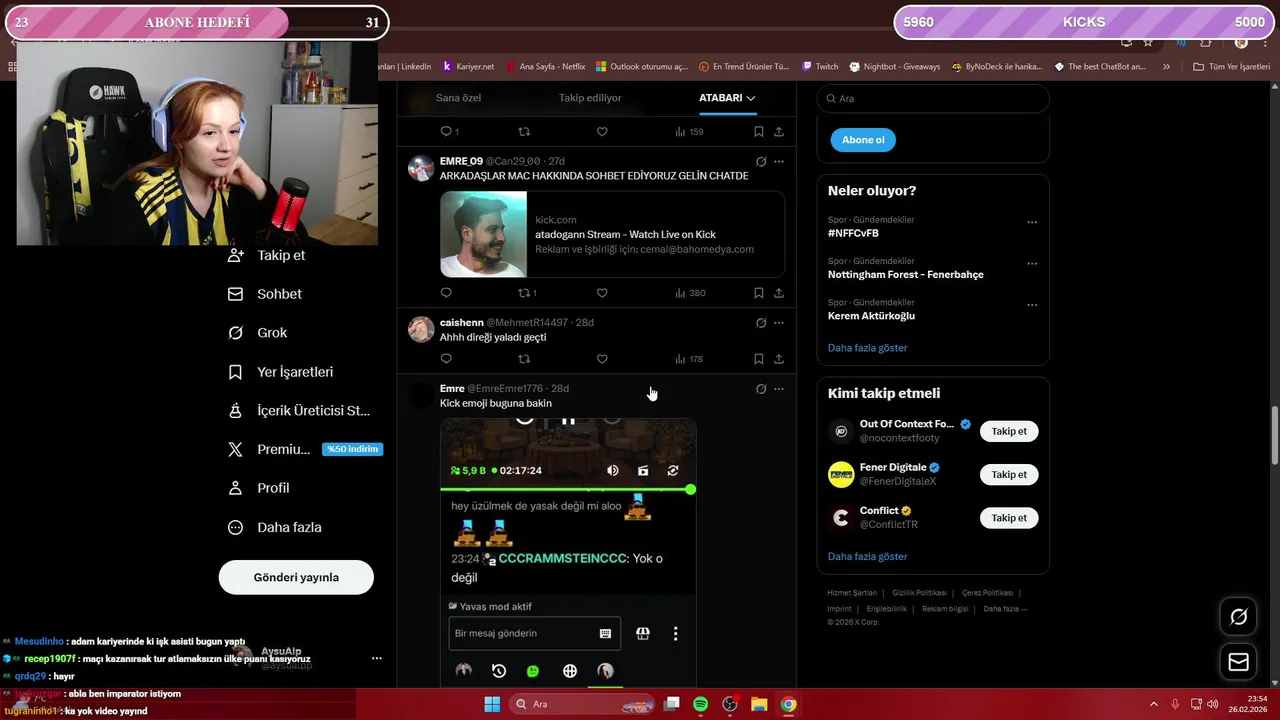Image resolution: width=1280 pixels, height=720 pixels.
Task: Share the top tweet with 159 views
Action: 779,132
